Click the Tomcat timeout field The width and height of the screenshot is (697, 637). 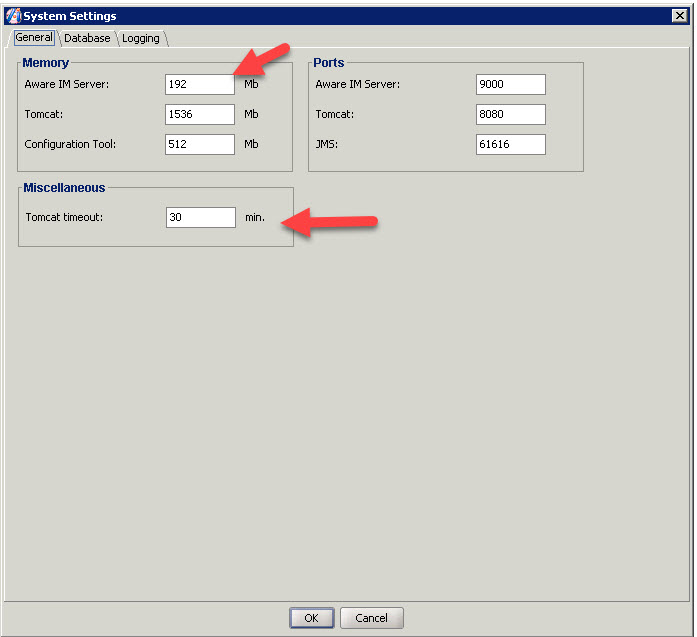[201, 217]
